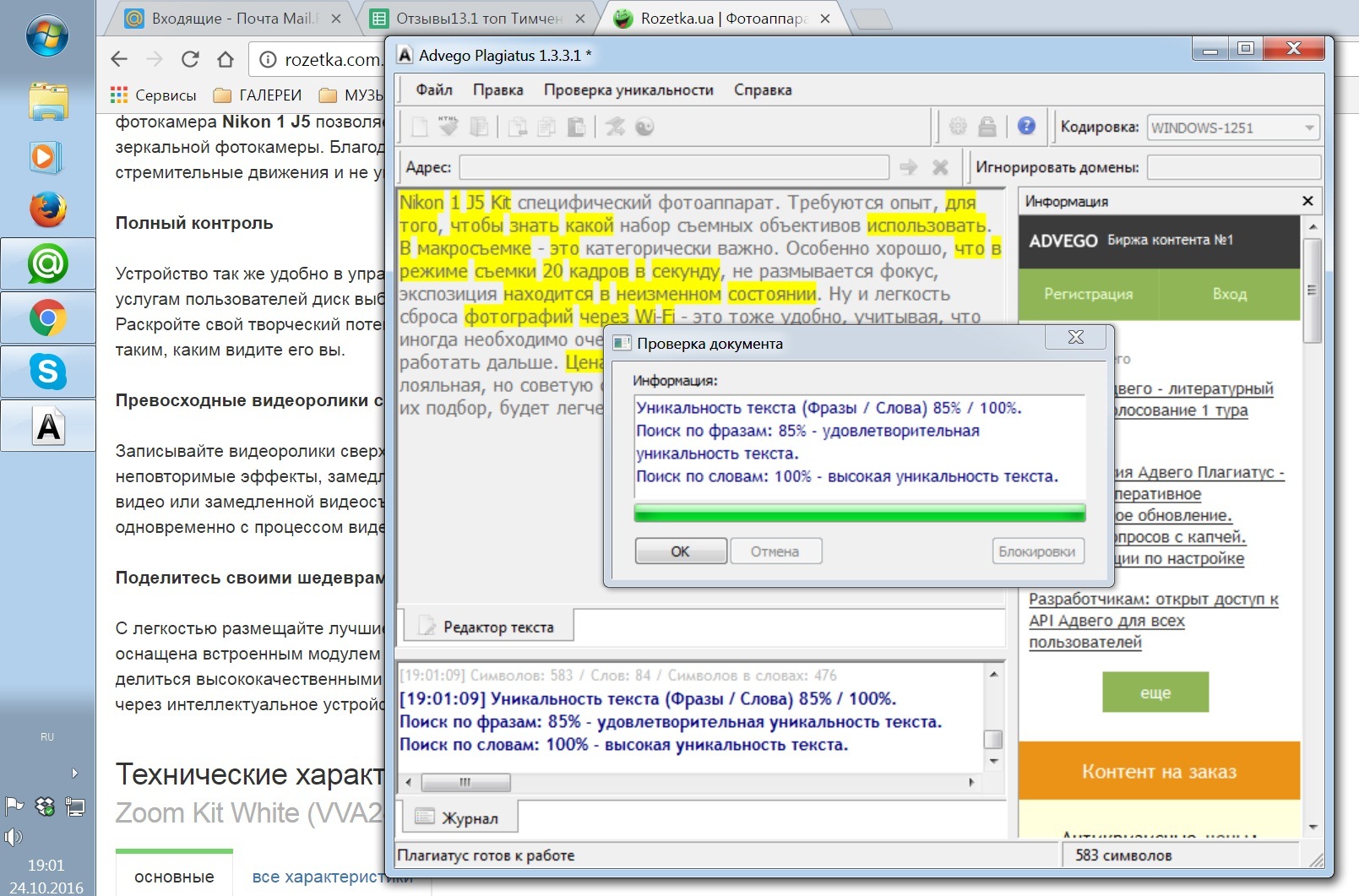This screenshot has height=896, width=1359.
Task: Click Chrome back arrow button
Action: coord(119,59)
